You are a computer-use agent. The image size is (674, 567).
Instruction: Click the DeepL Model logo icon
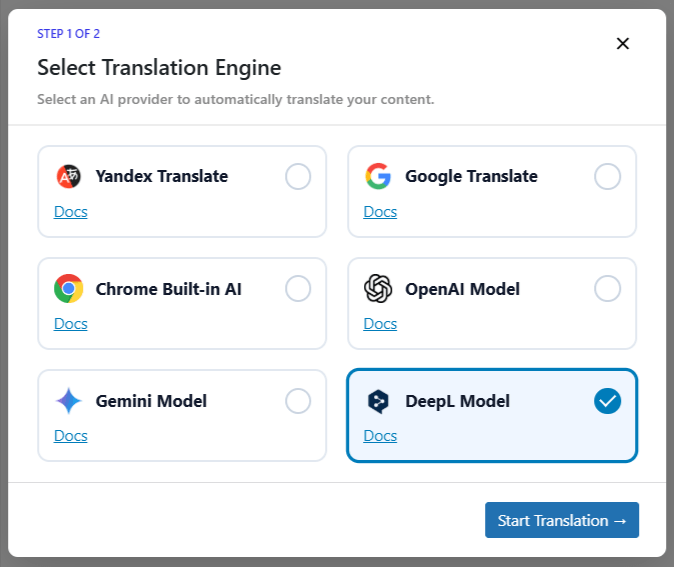(x=377, y=401)
